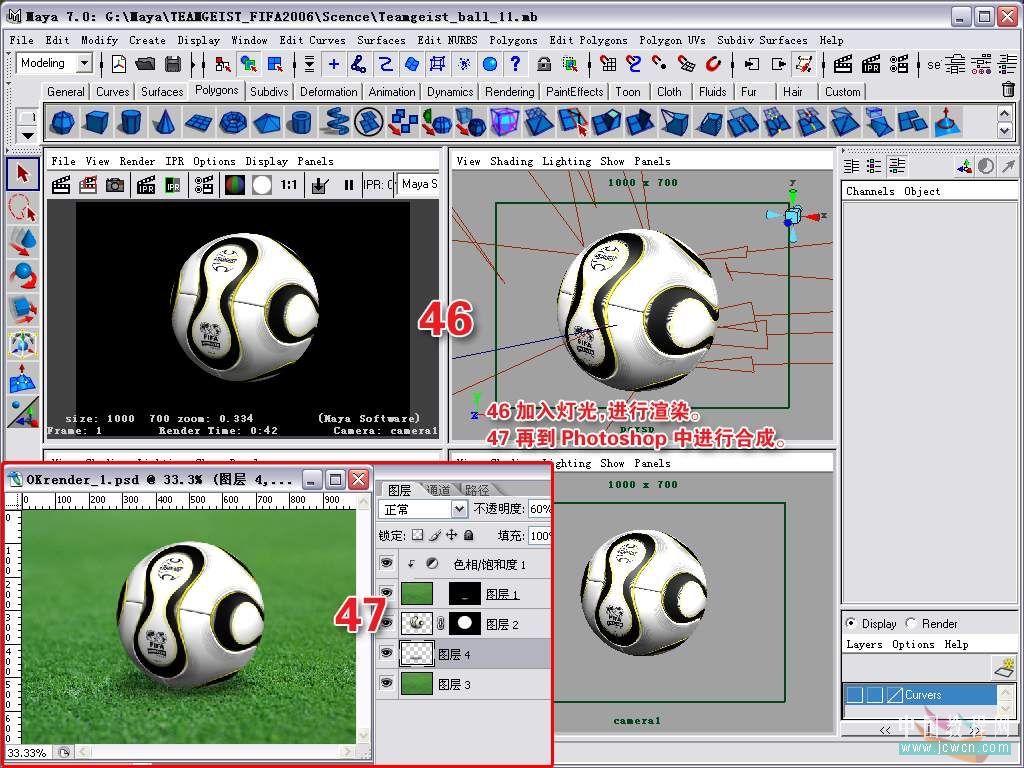This screenshot has width=1024, height=768.
Task: Switch to select by component type mode
Action: click(x=275, y=64)
